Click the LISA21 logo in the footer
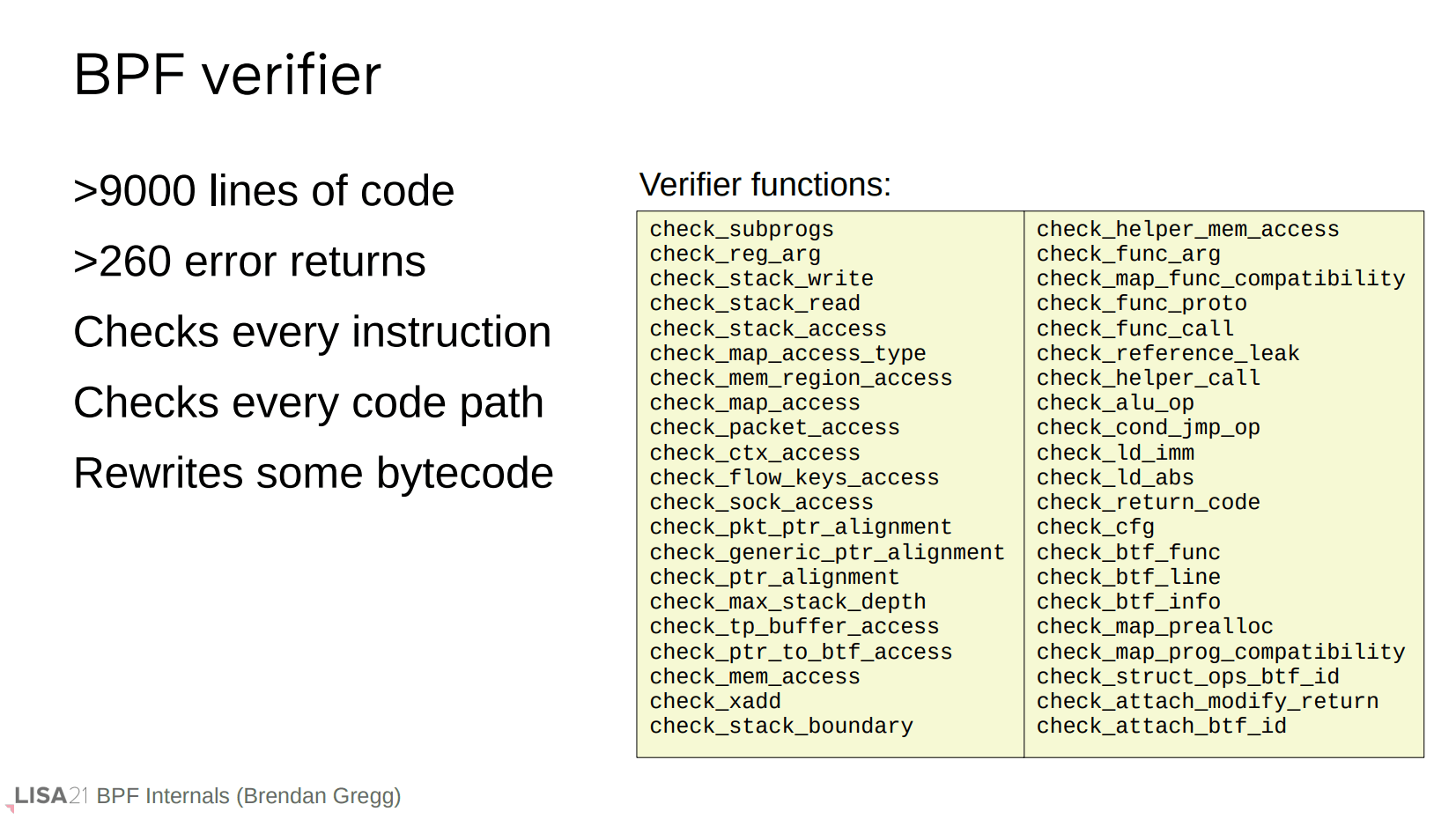The image size is (1456, 819). pos(50,796)
